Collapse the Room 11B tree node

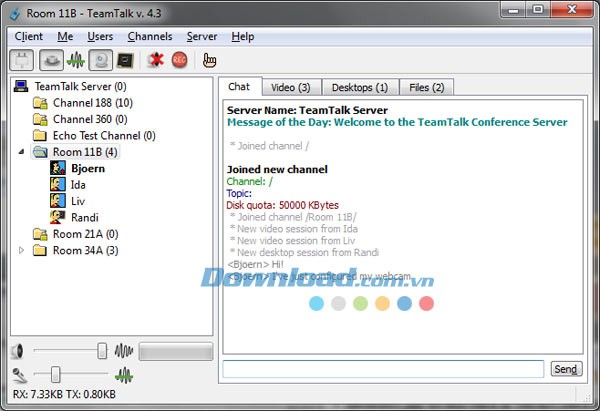pyautogui.click(x=22, y=152)
